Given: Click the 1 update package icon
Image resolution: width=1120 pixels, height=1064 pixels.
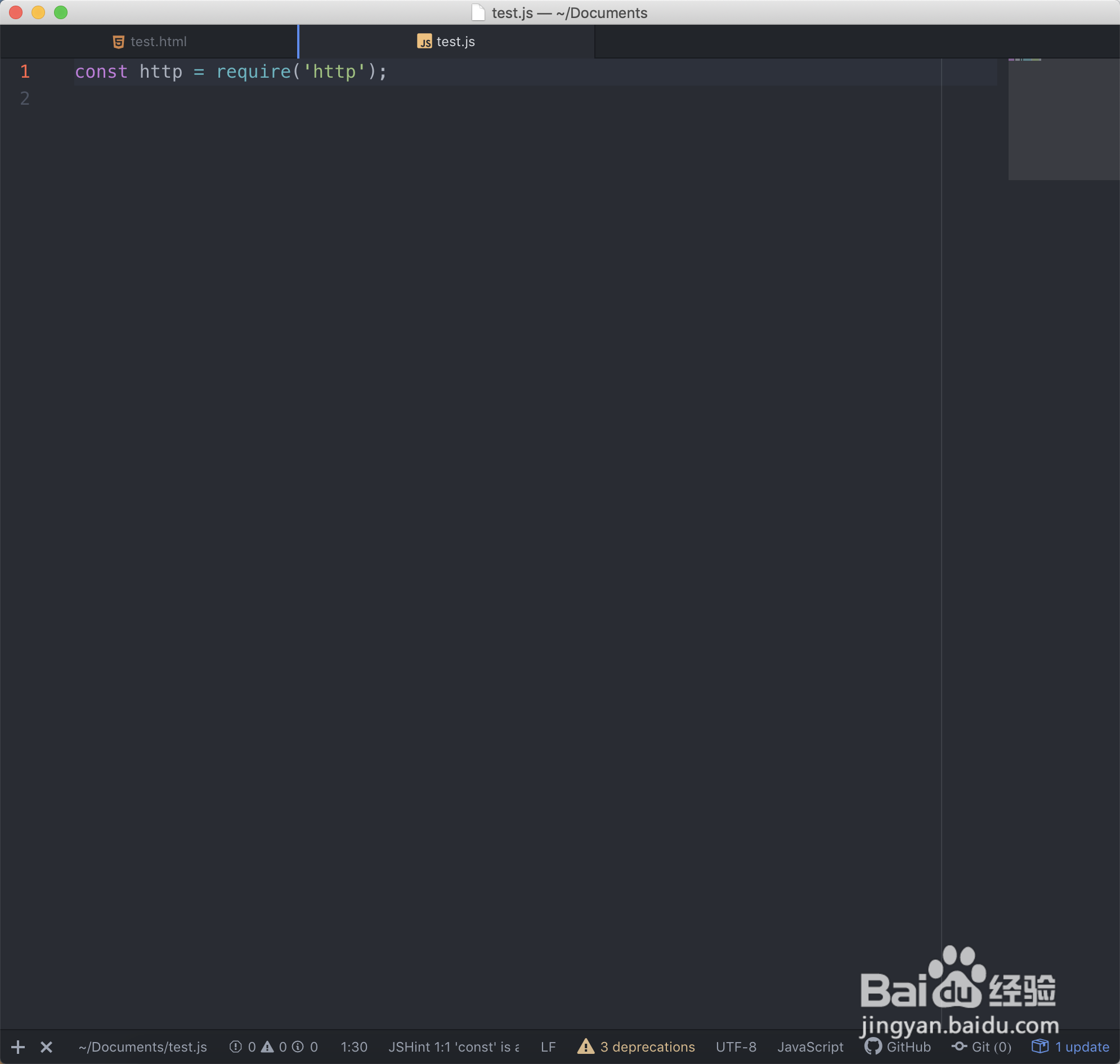Looking at the screenshot, I should click(x=1040, y=1046).
